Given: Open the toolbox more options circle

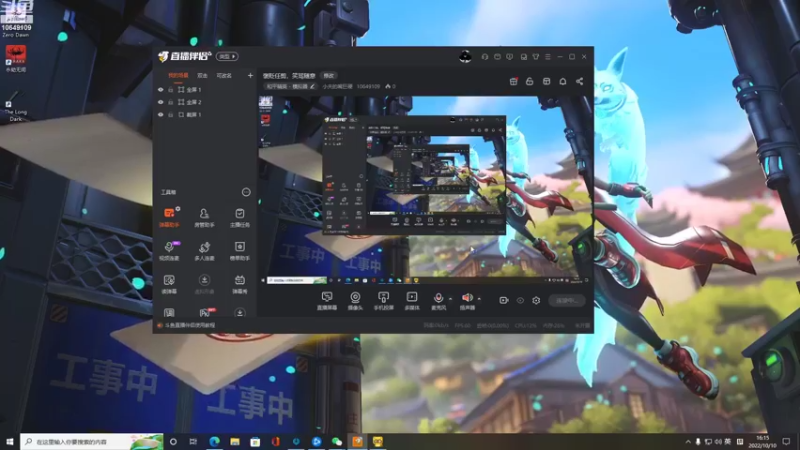Looking at the screenshot, I should [x=246, y=192].
